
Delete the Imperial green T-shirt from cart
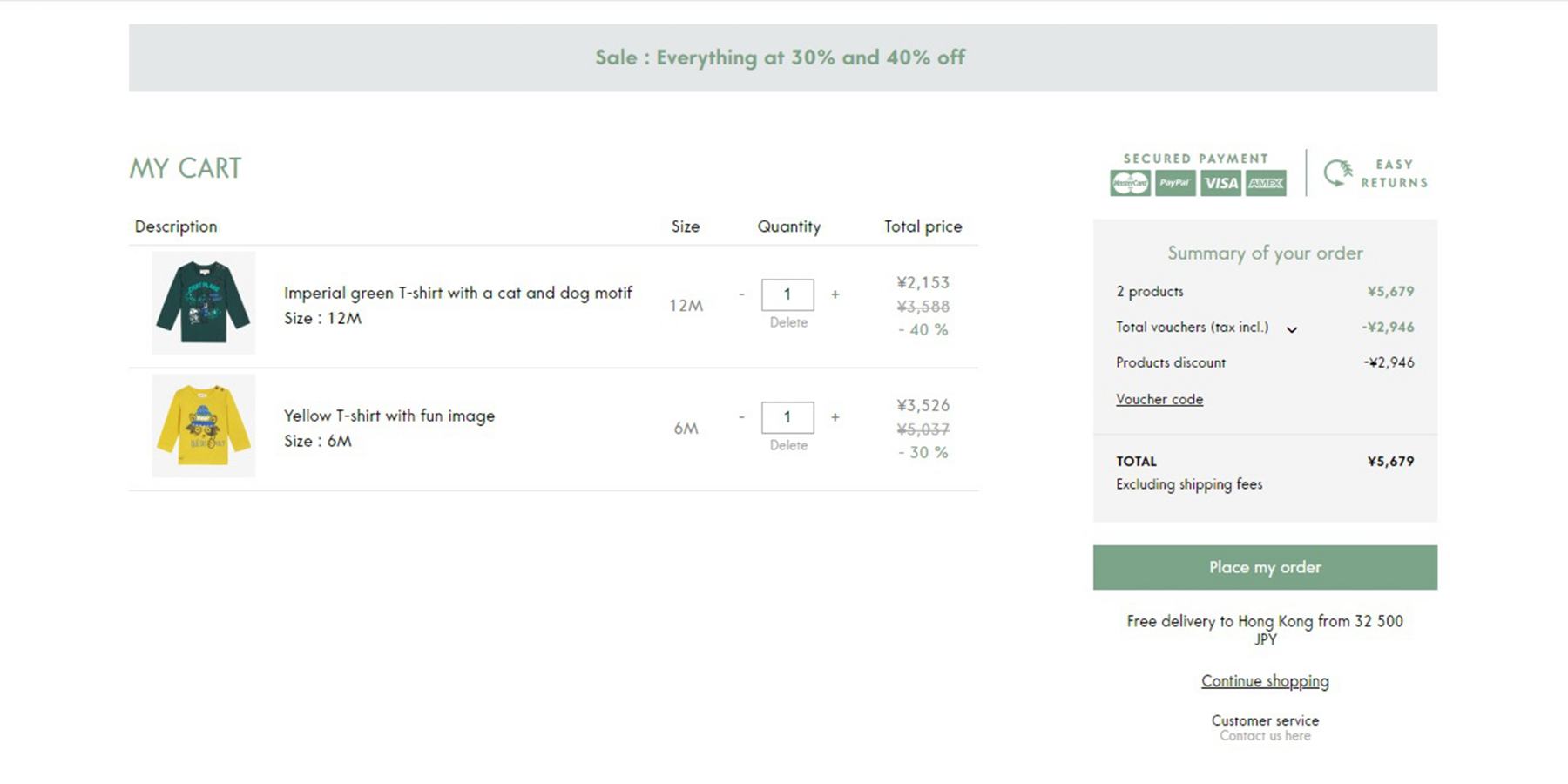pos(788,322)
